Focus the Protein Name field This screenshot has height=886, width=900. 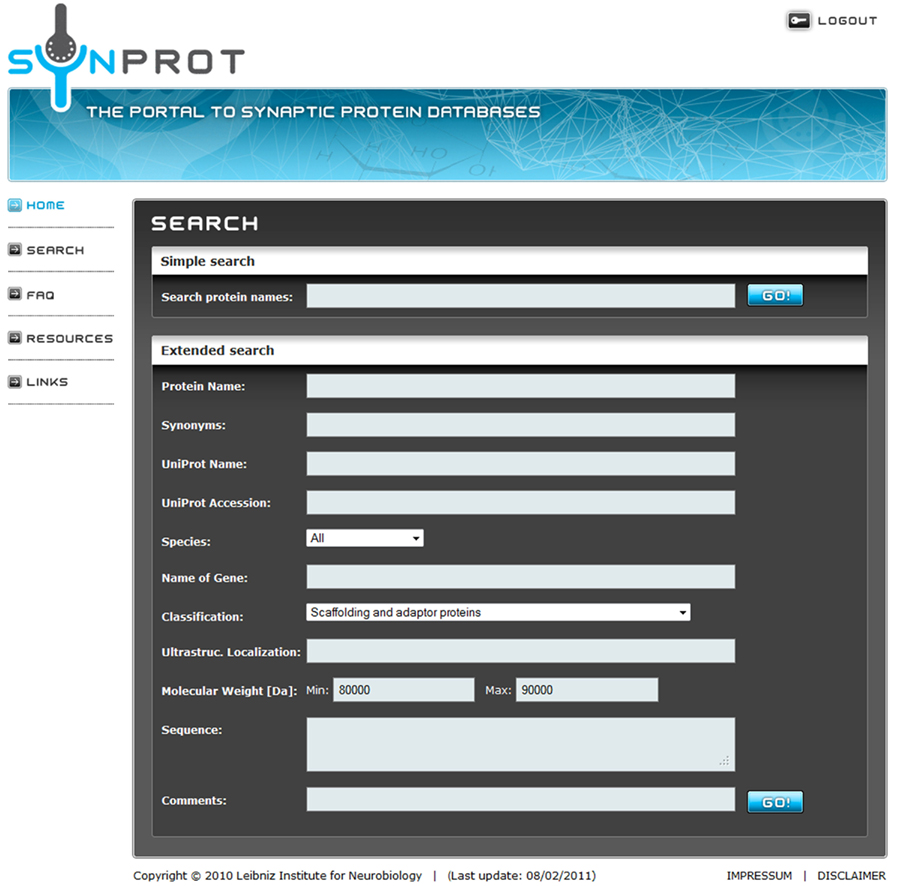coord(521,386)
